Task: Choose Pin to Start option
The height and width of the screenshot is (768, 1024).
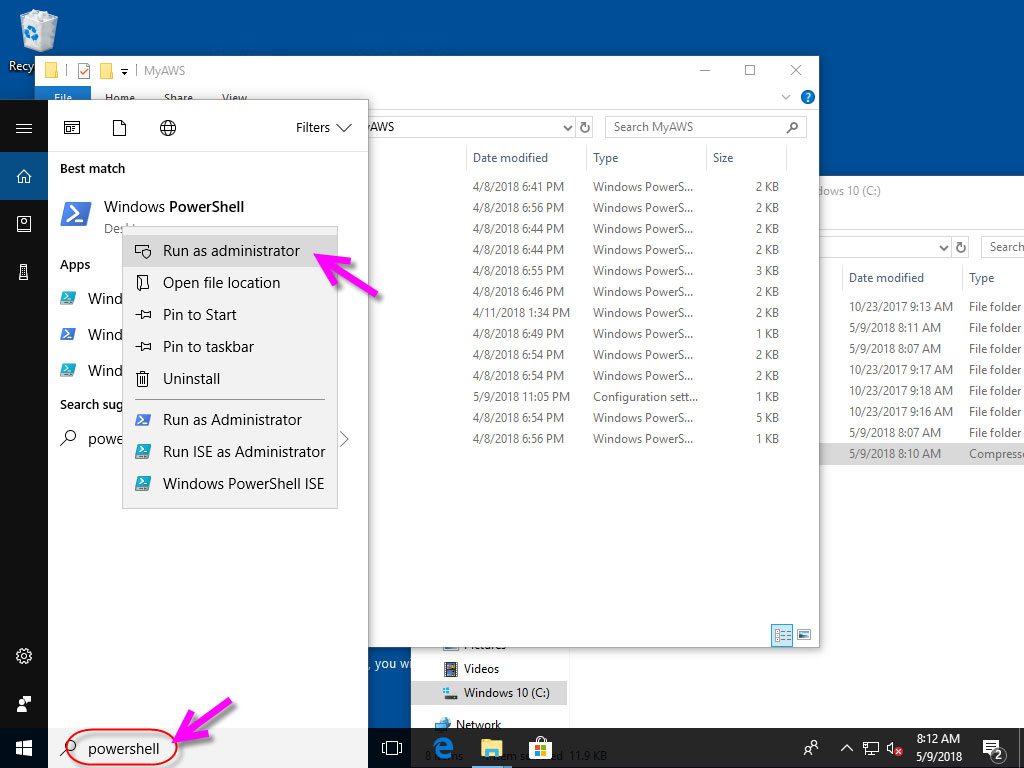Action: click(199, 315)
